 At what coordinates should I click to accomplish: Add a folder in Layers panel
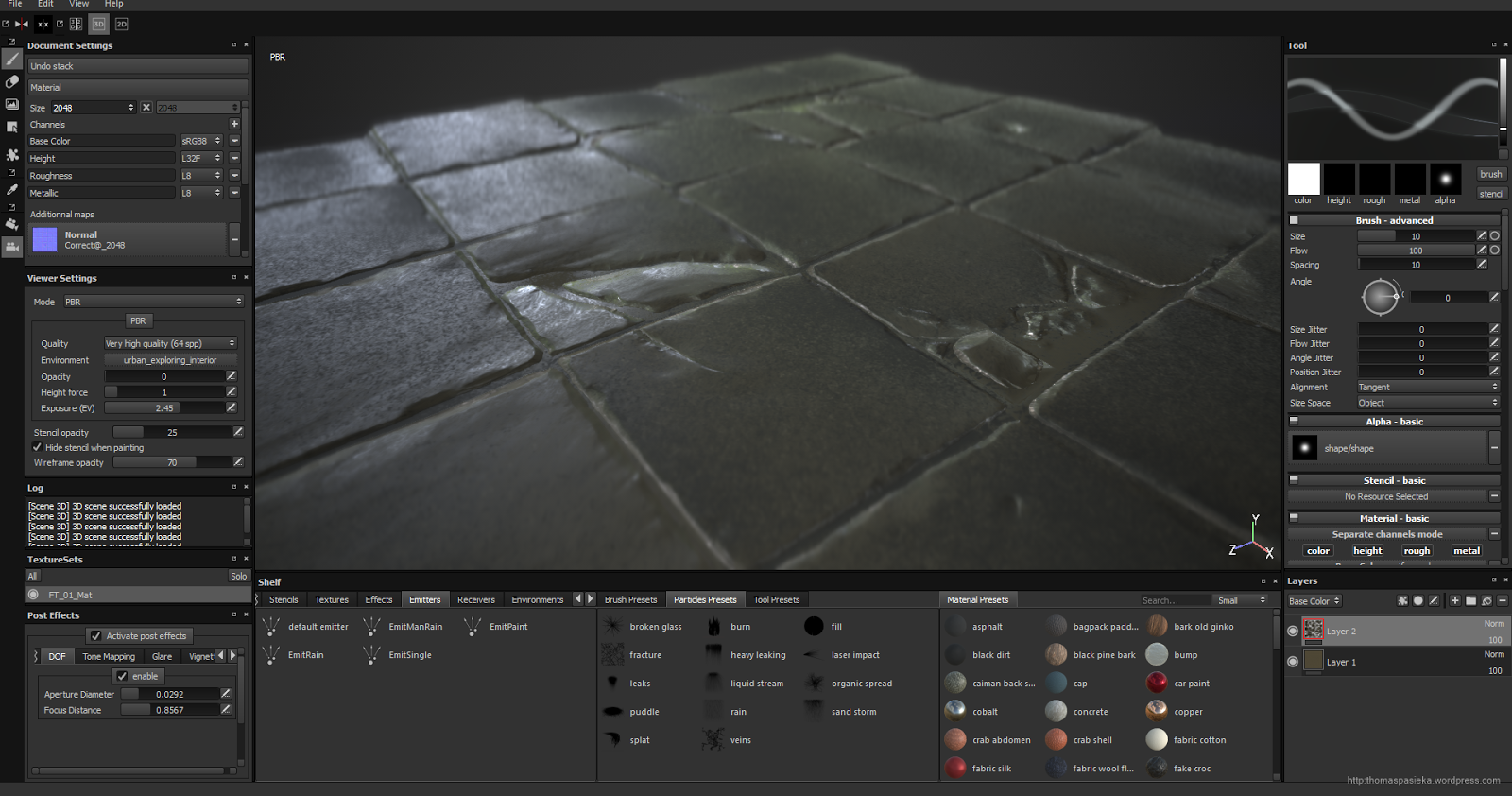[1471, 600]
